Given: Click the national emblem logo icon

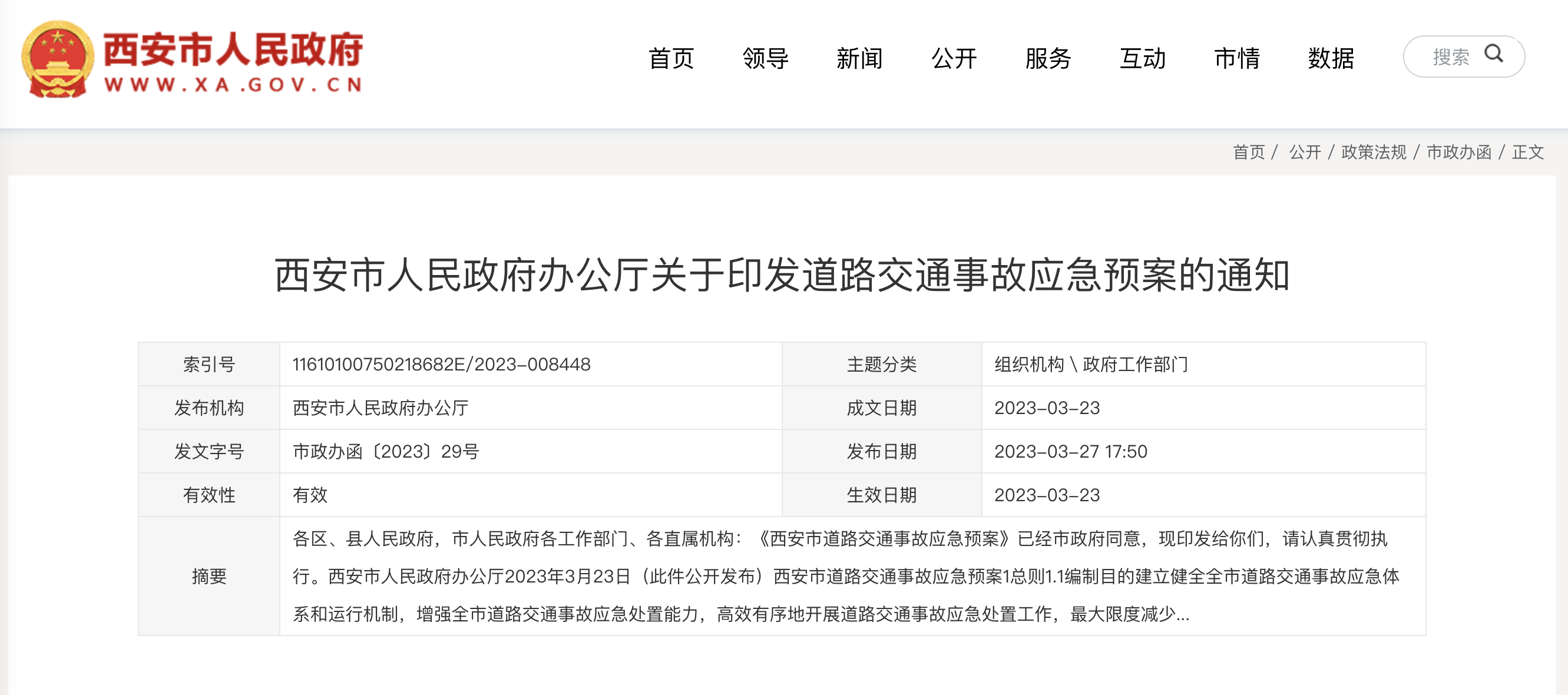Looking at the screenshot, I should [x=58, y=59].
